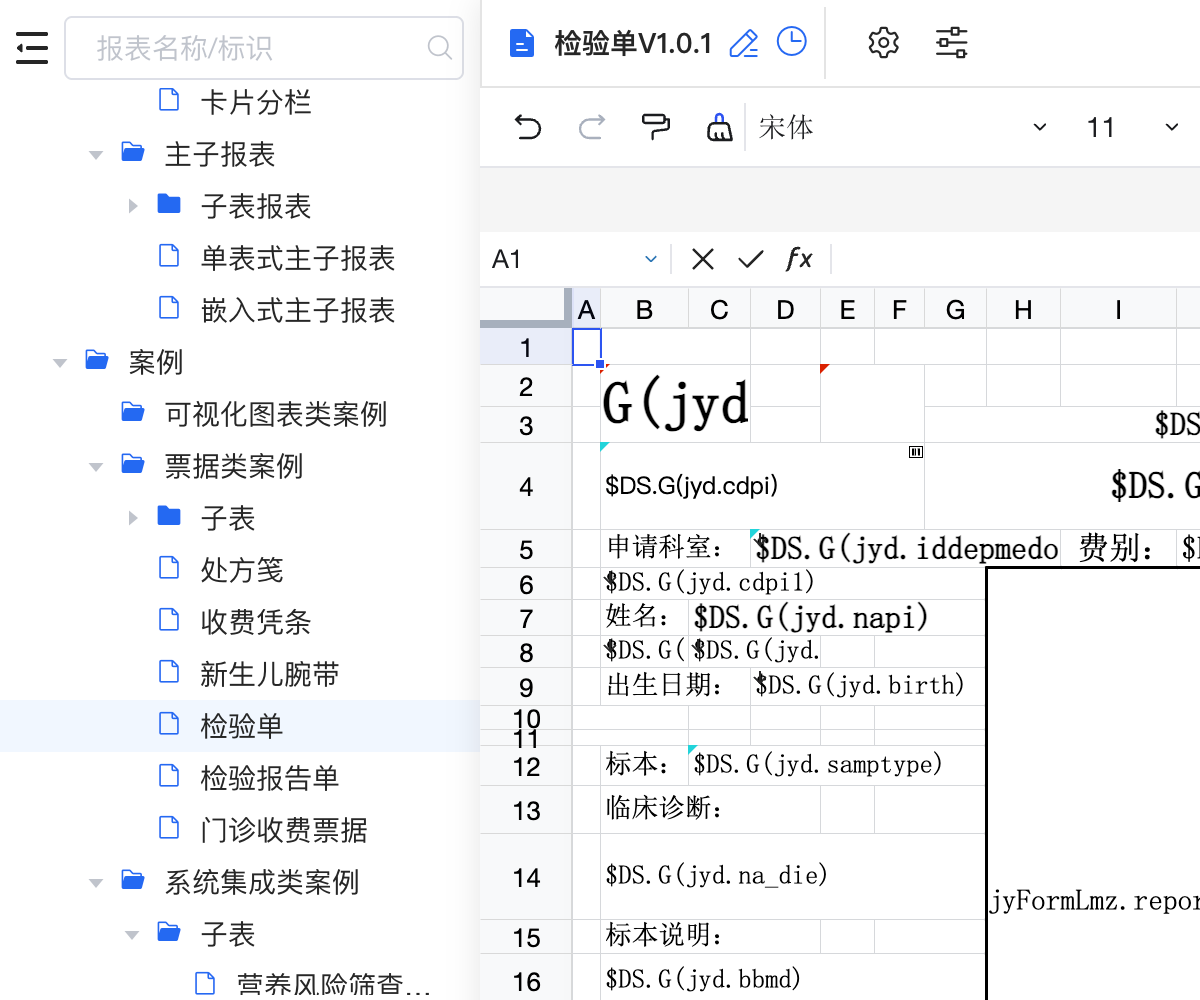This screenshot has width=1200, height=1000.
Task: Click cell $DS.G(jyd.napi)
Action: pos(838,617)
